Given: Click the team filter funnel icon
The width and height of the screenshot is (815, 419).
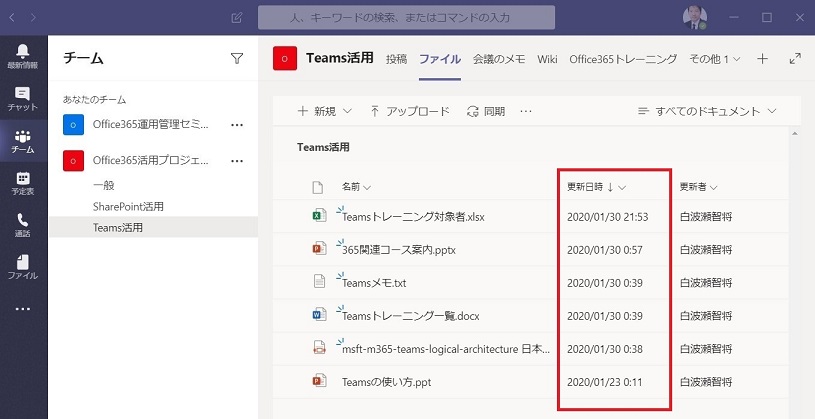Looking at the screenshot, I should pos(237,59).
